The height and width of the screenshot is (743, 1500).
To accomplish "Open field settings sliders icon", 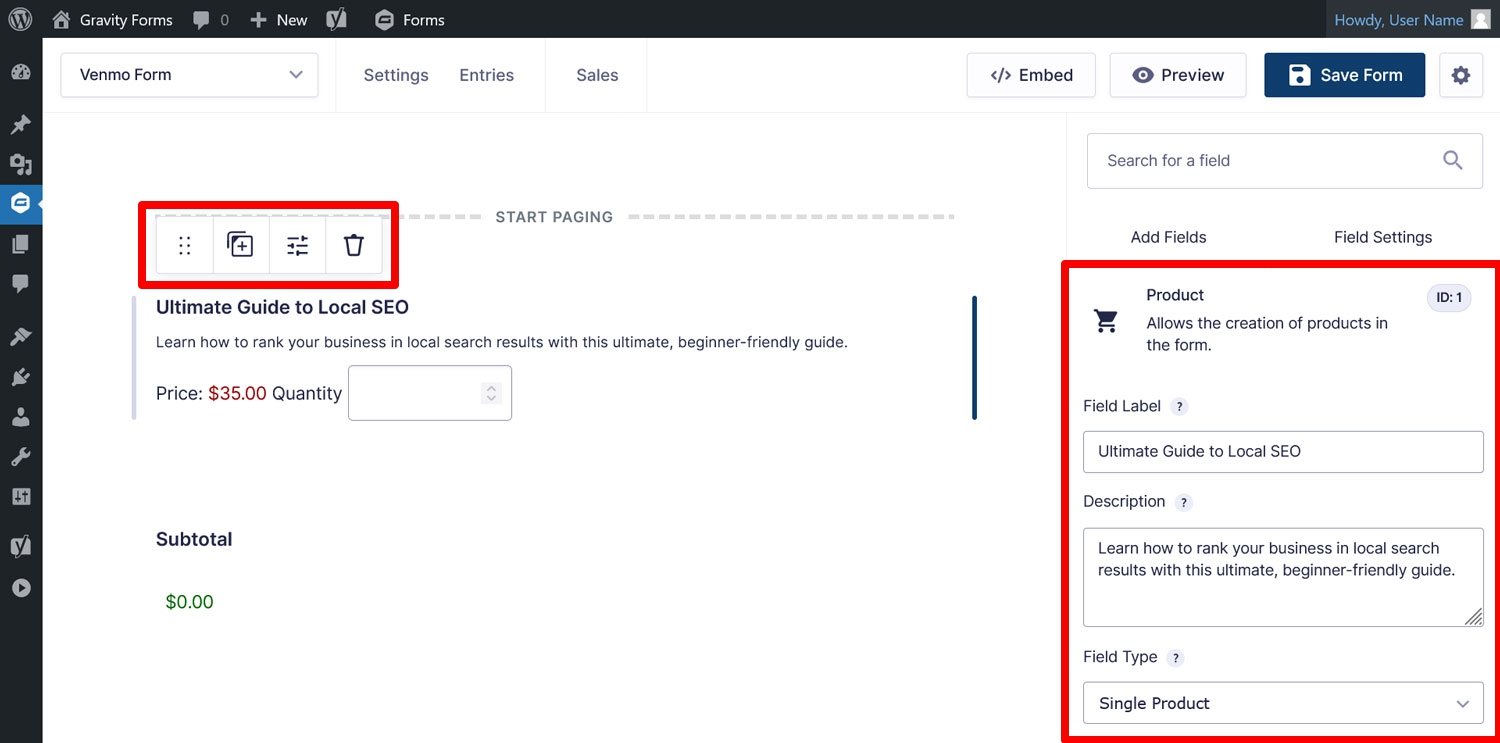I will pyautogui.click(x=298, y=245).
